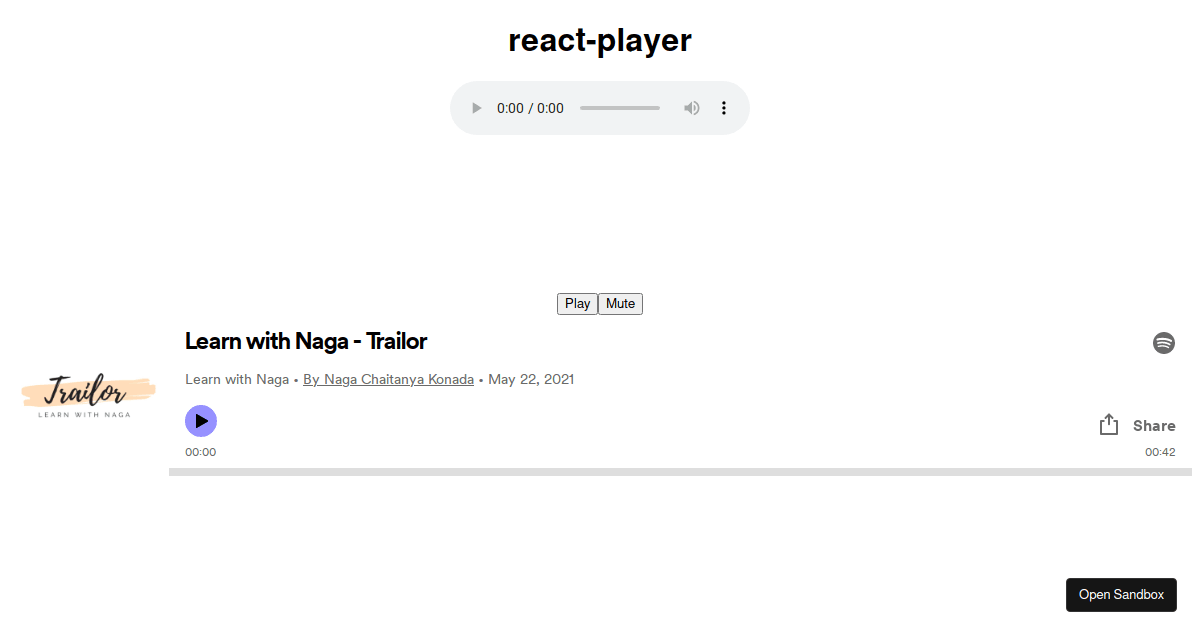Open the By Naga Chaitanya Konada link
1200x630 pixels.
[388, 379]
